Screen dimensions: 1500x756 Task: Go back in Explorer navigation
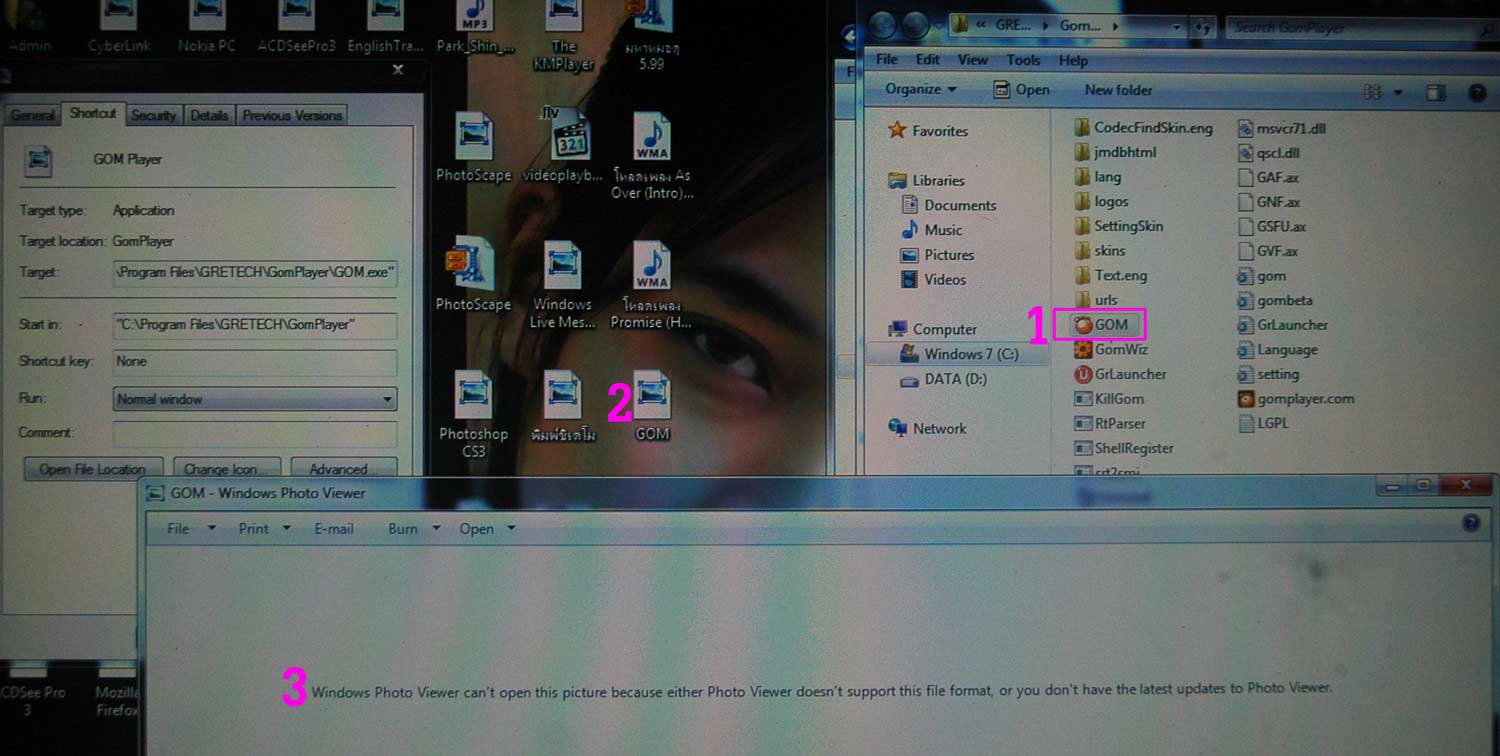coord(881,25)
